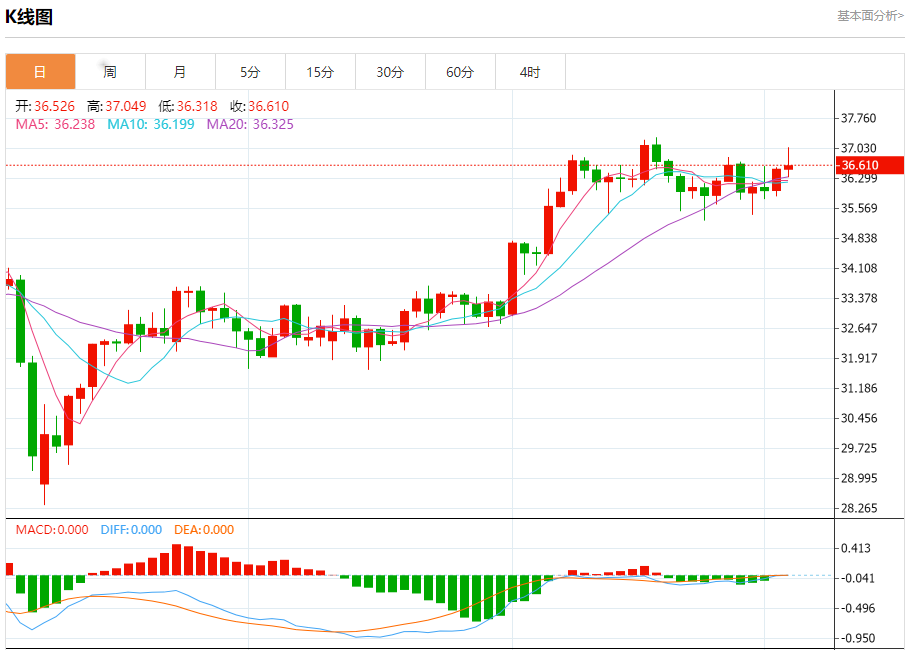Click the MA10 indicator label
Image resolution: width=914 pixels, height=650 pixels.
point(150,124)
